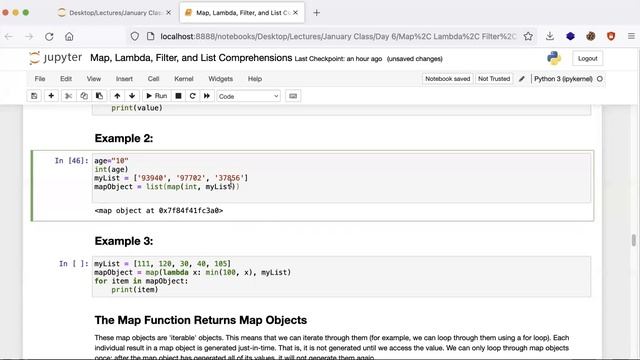Click the print(value) code line
Screen dimensions: 640x360
pos(137,108)
